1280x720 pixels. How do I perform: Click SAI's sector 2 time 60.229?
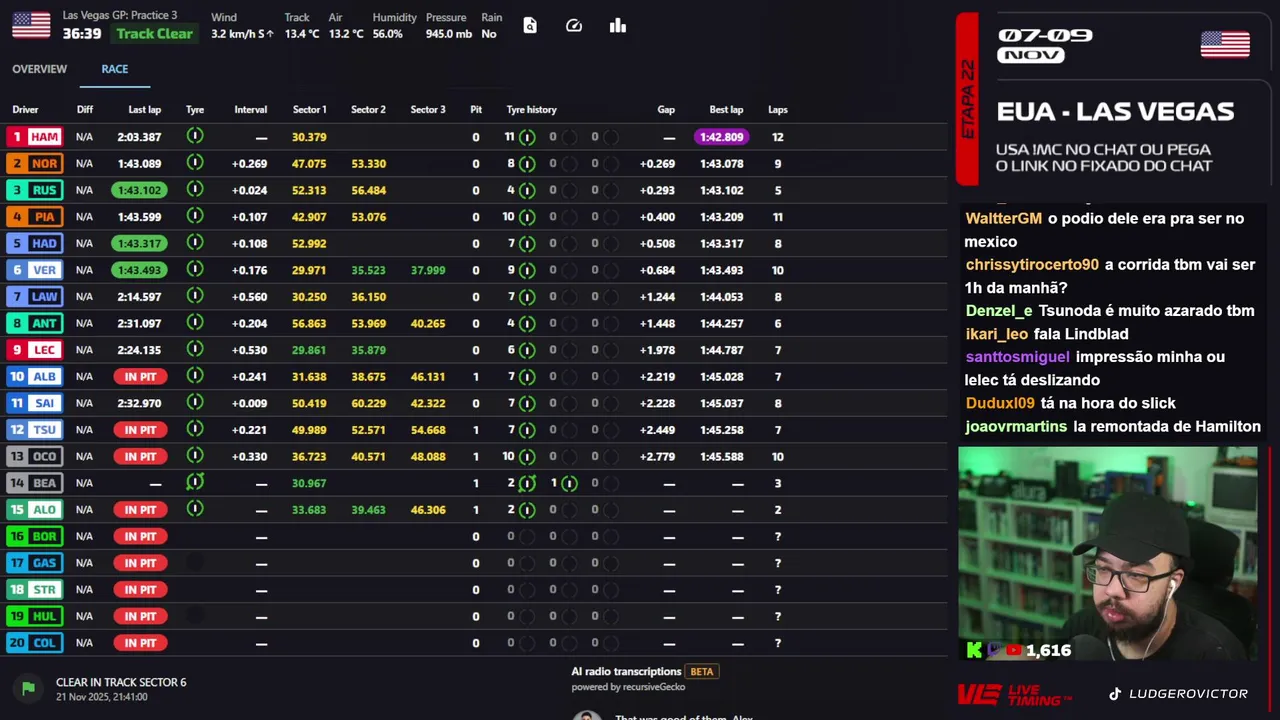pyautogui.click(x=368, y=403)
